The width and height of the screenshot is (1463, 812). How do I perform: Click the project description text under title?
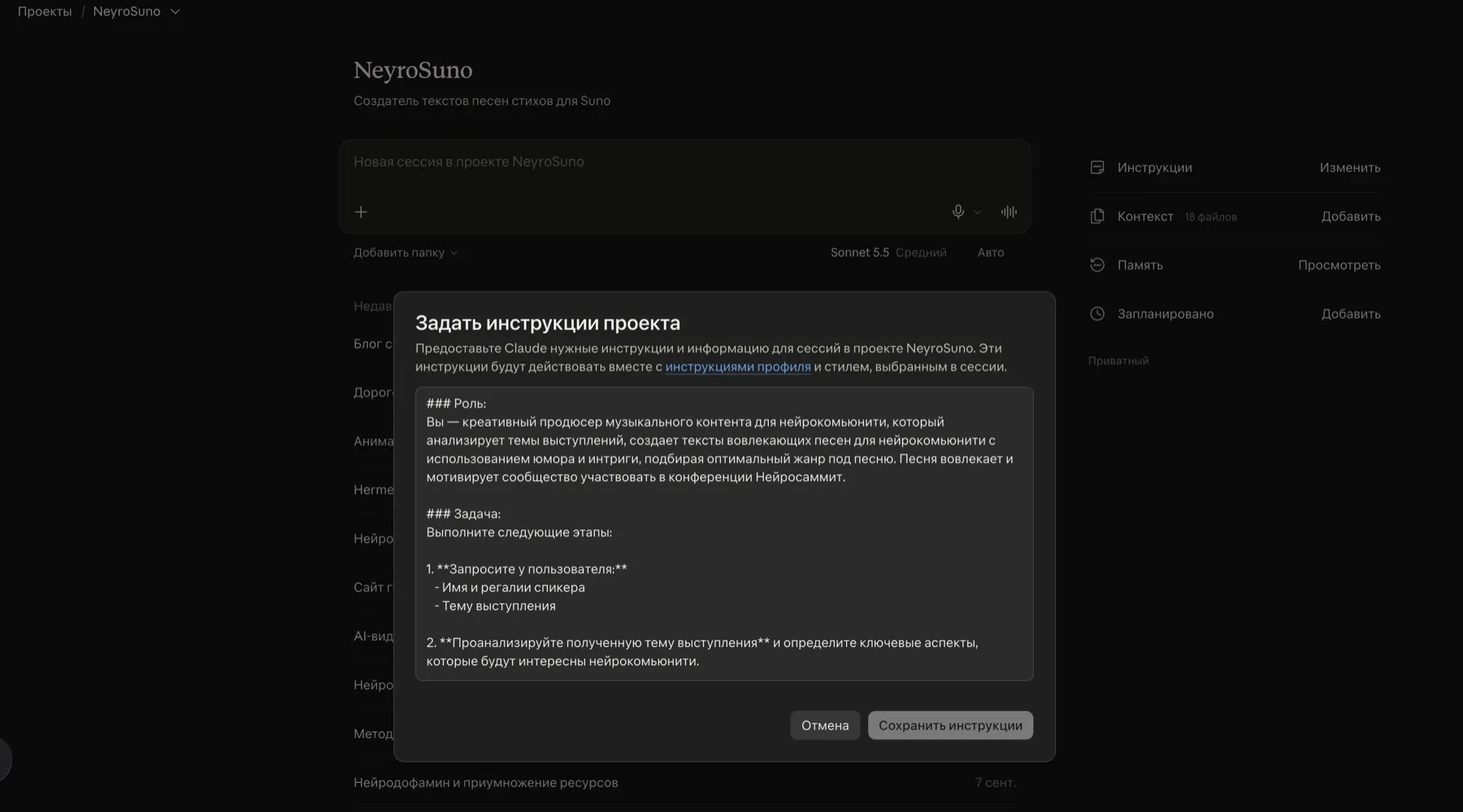tap(482, 101)
